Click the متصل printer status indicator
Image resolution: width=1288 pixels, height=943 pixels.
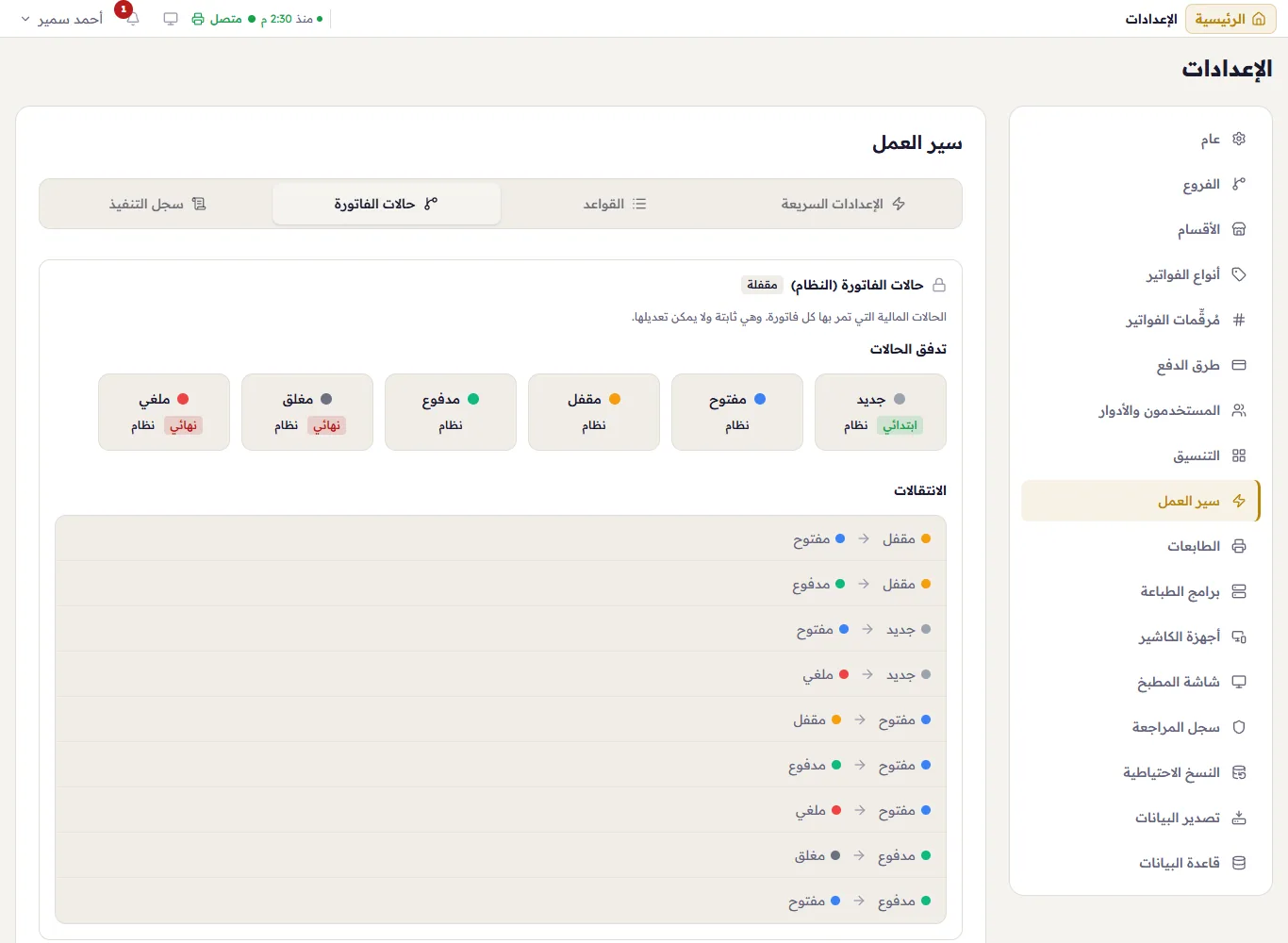223,19
